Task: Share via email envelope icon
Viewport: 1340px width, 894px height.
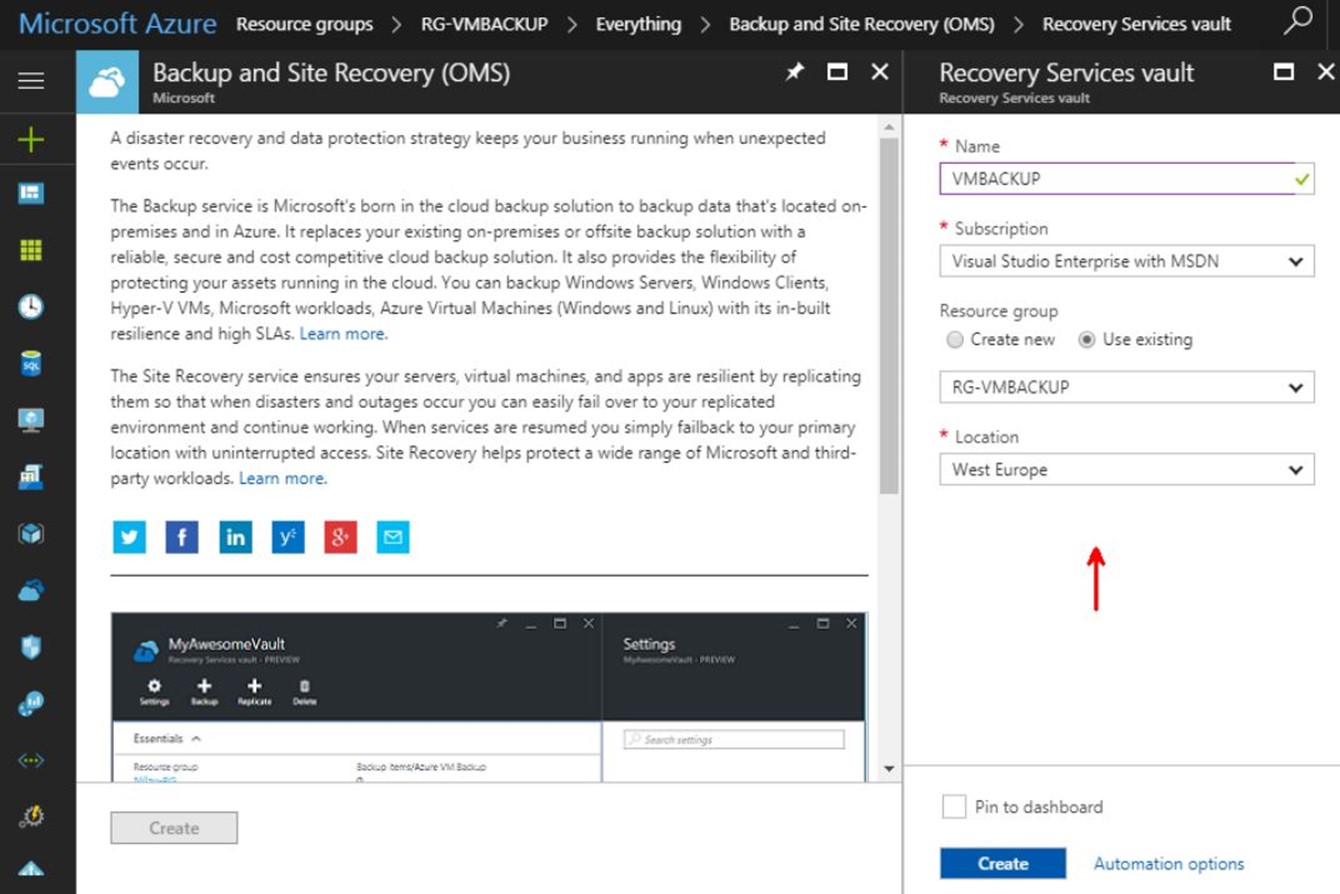Action: (x=393, y=537)
